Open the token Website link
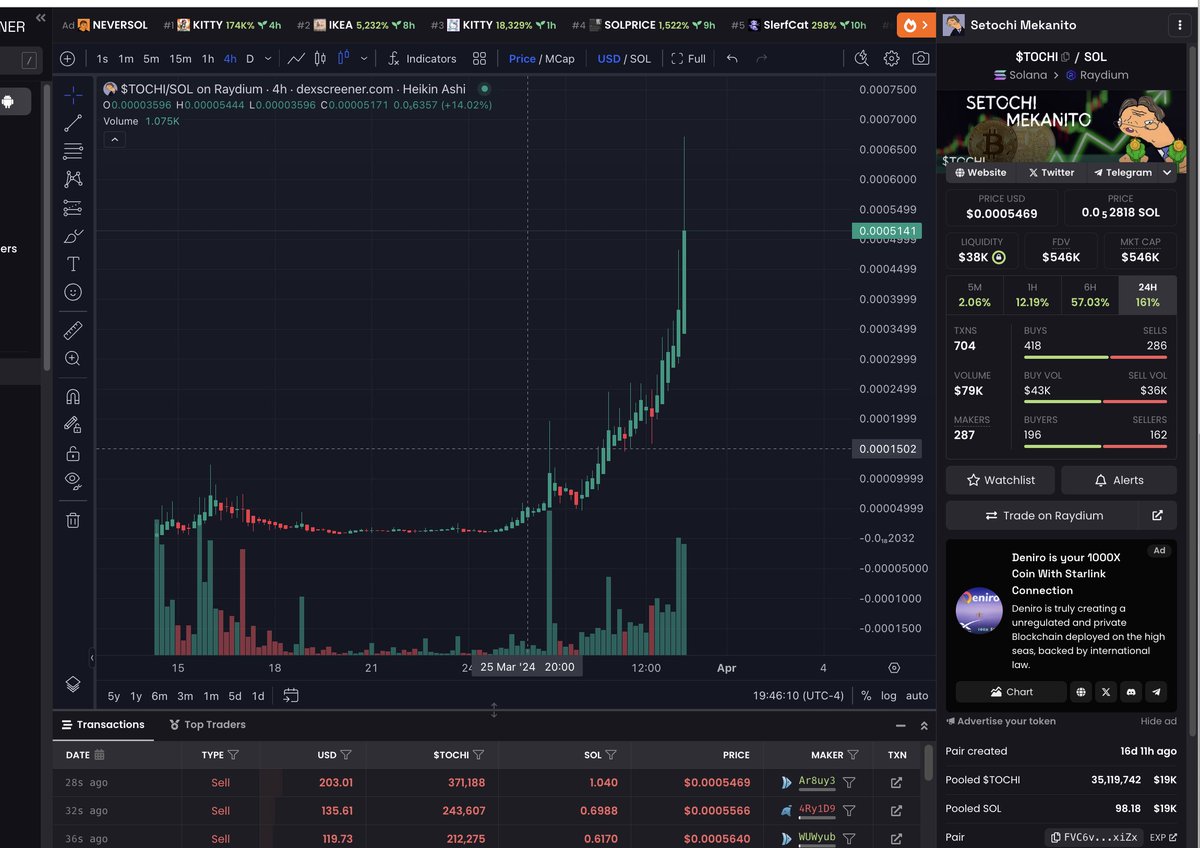Viewport: 1200px width, 848px height. [x=980, y=172]
